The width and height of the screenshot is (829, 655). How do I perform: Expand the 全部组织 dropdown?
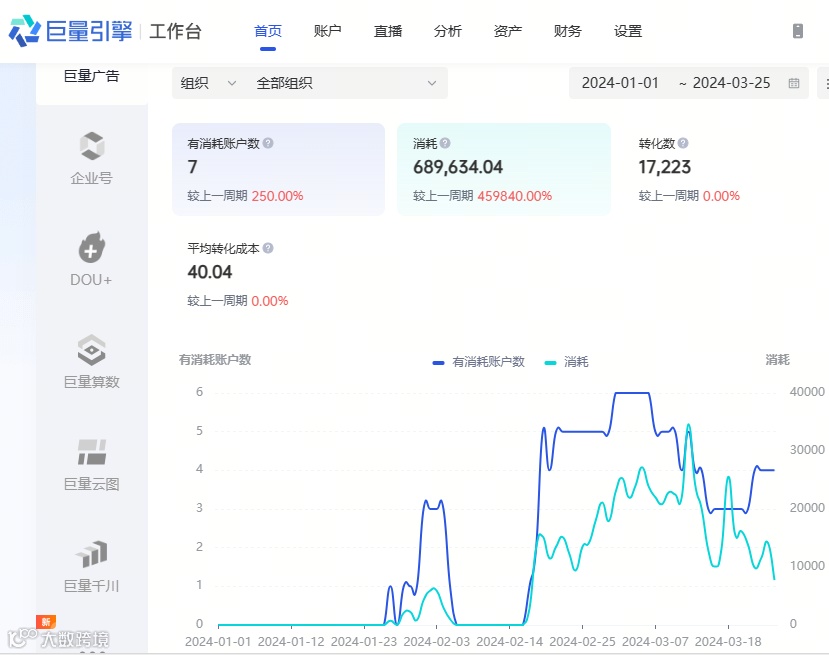tap(347, 83)
